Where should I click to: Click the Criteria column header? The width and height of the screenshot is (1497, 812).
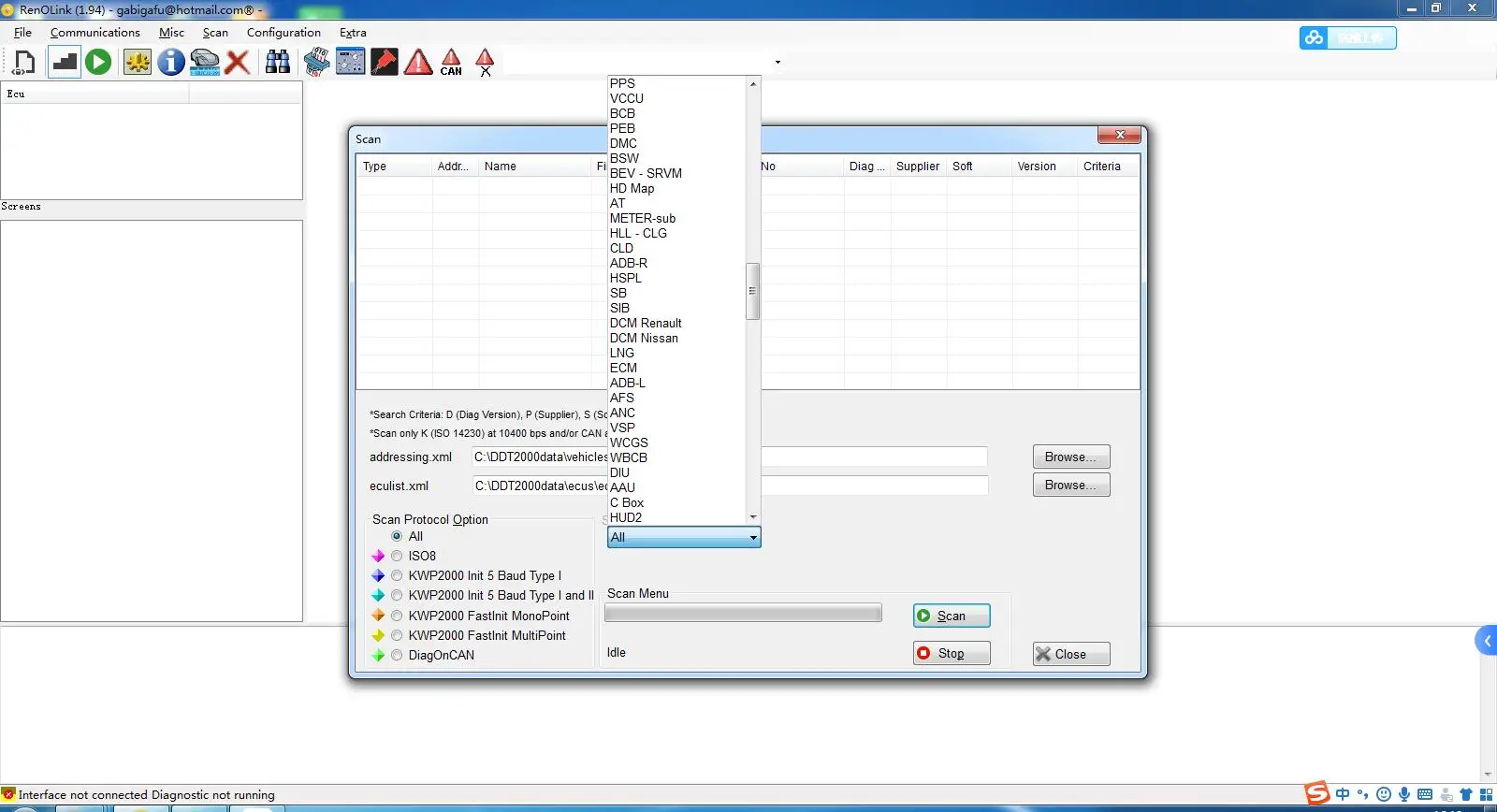(1108, 167)
